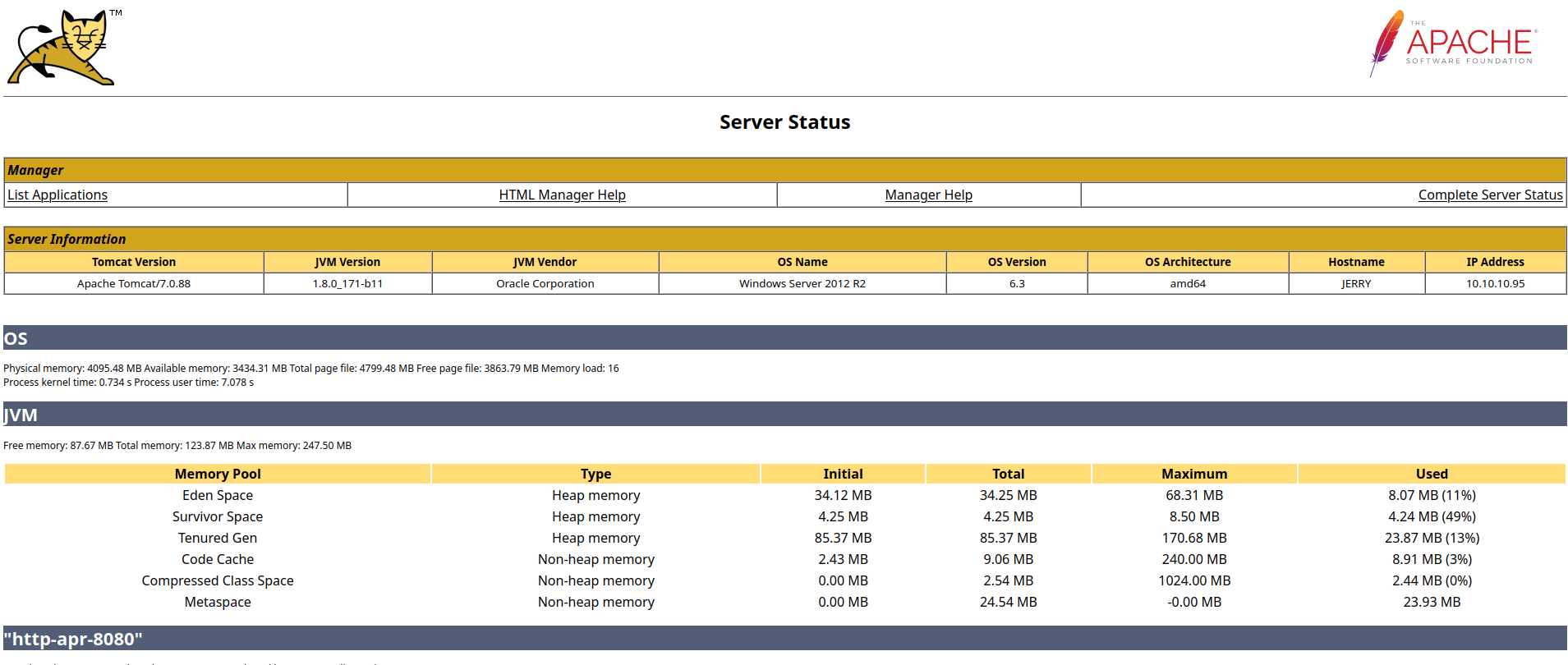Click the Tomcat Version column header

(x=134, y=262)
